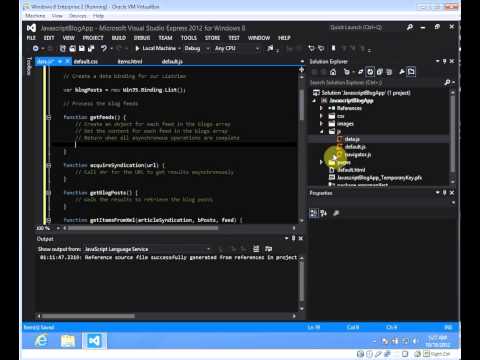Viewport: 480px width, 360px height.
Task: Click the Save All toolbar icon
Action: [x=91, y=49]
